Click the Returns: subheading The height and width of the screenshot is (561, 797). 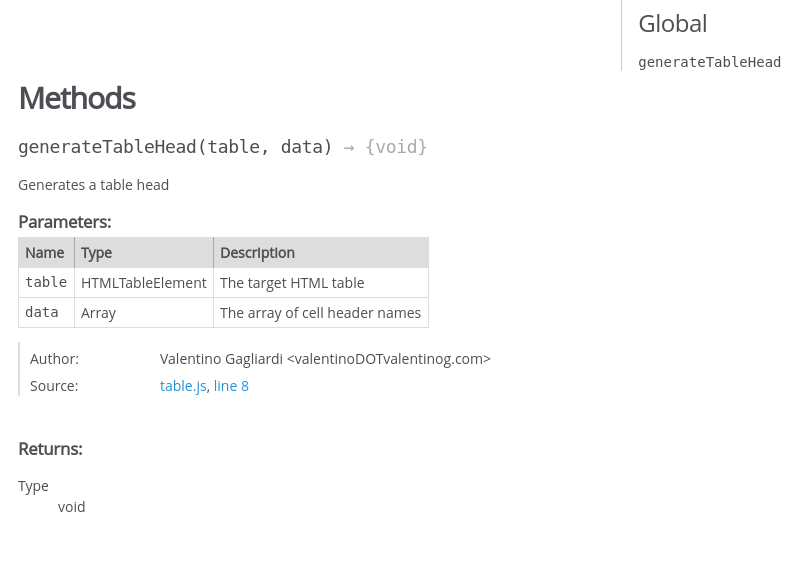(50, 449)
